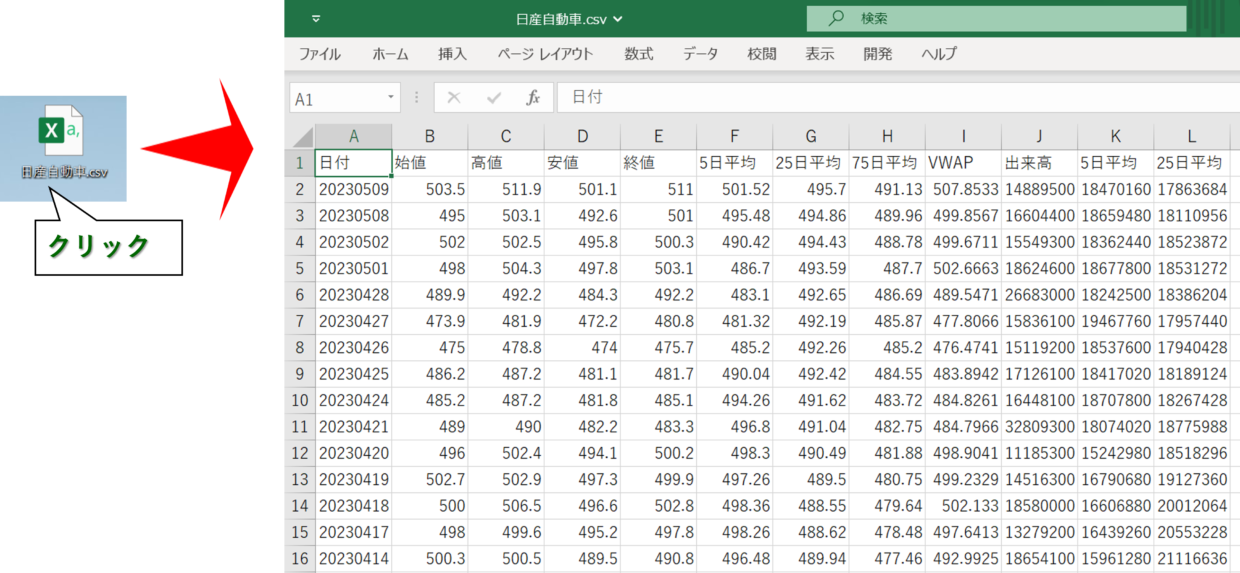Select column B header
Viewport: 1240px width, 573px height.
point(430,137)
